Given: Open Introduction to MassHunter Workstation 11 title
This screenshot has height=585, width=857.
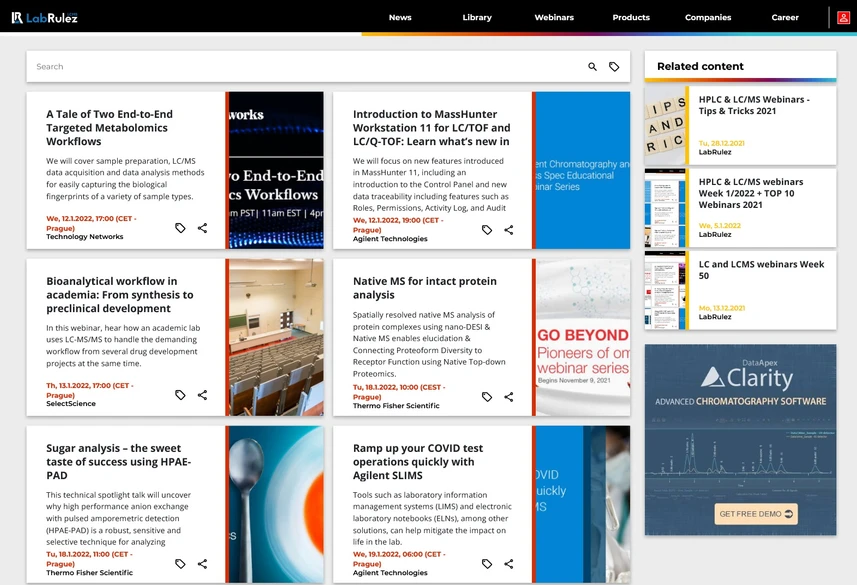Looking at the screenshot, I should coord(432,128).
